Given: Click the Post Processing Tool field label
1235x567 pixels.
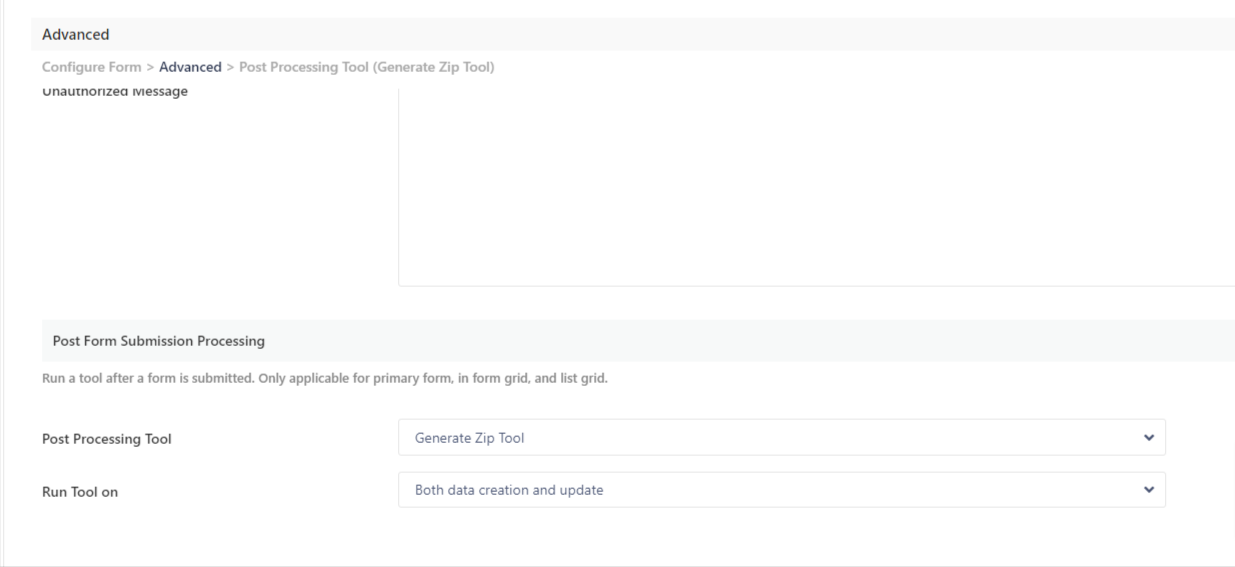Looking at the screenshot, I should (107, 439).
